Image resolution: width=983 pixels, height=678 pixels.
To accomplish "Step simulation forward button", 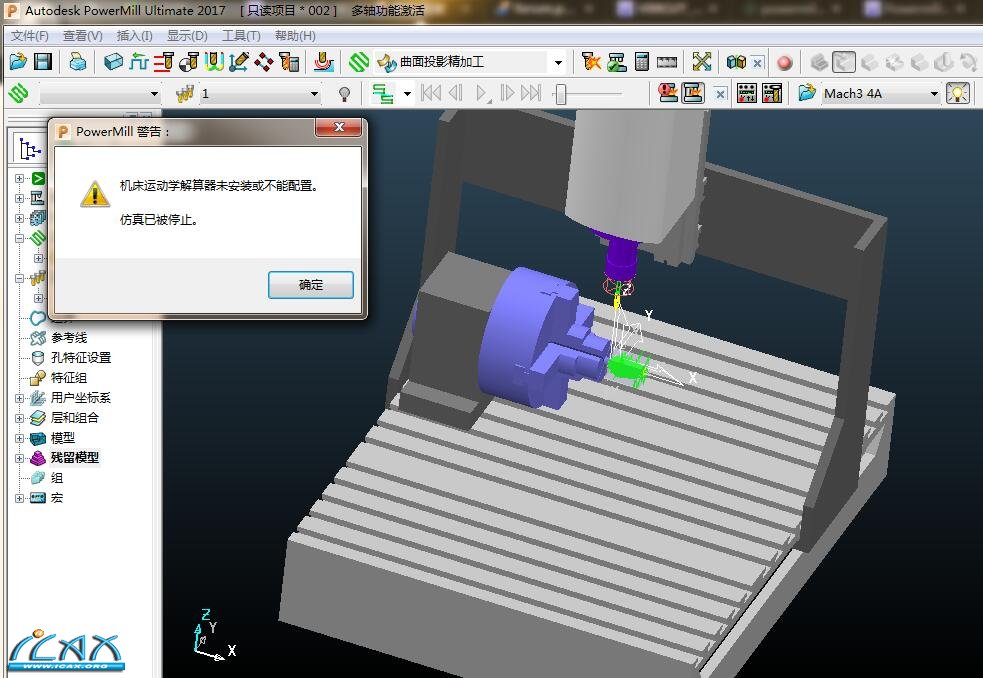I will tap(507, 93).
